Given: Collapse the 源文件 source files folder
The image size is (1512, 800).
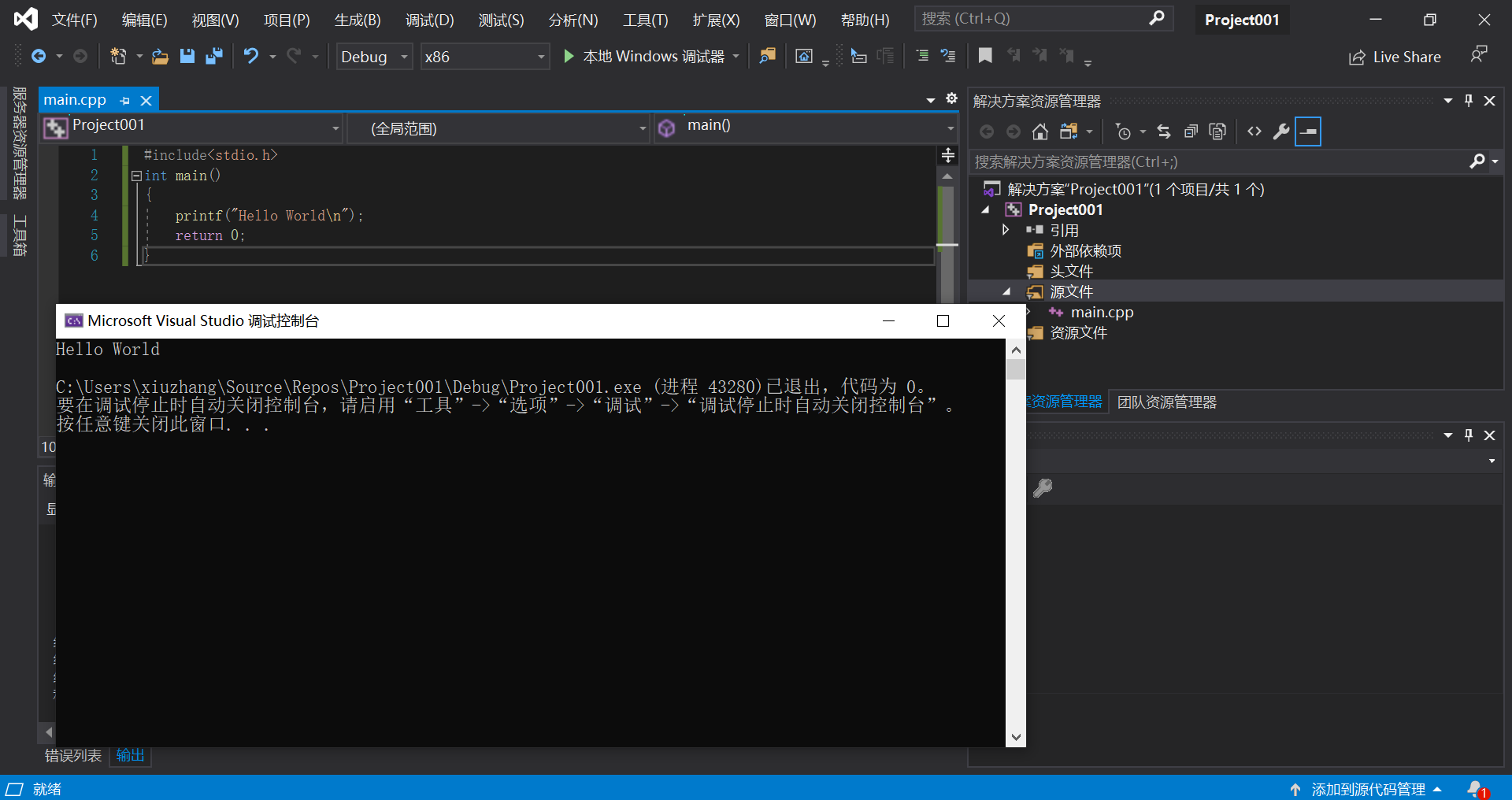Looking at the screenshot, I should [x=1006, y=291].
